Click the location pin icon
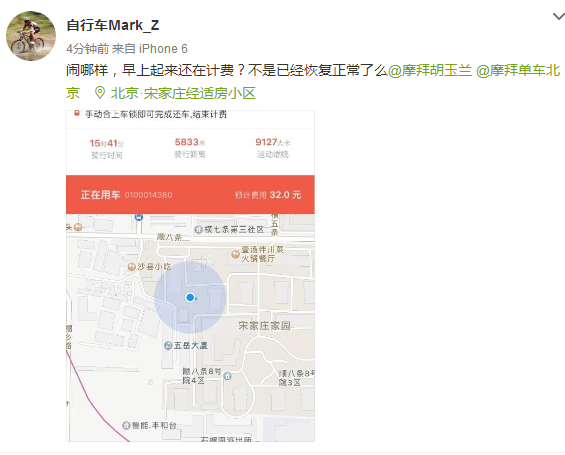 pyautogui.click(x=100, y=93)
